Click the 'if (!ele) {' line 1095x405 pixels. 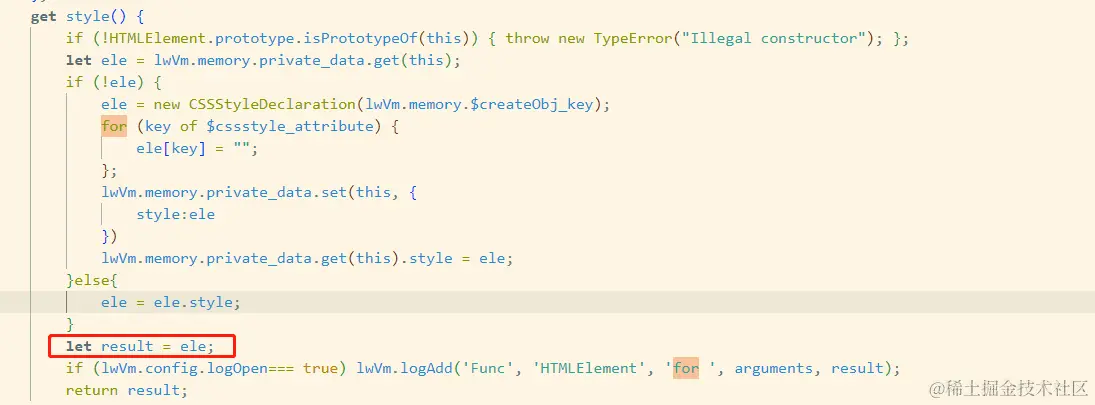pyautogui.click(x=114, y=82)
